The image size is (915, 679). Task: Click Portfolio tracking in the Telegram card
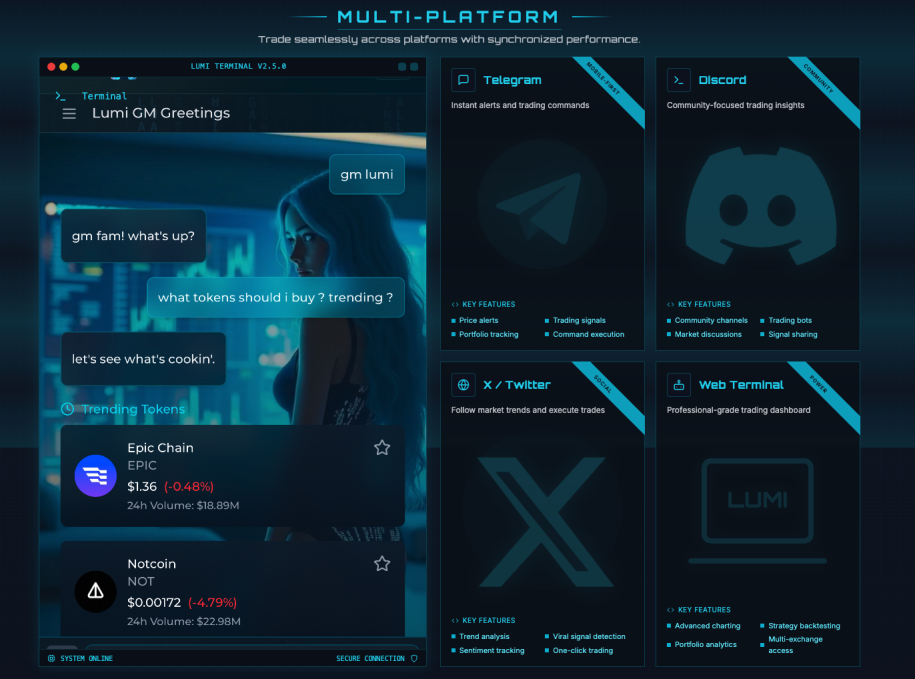[x=488, y=334]
